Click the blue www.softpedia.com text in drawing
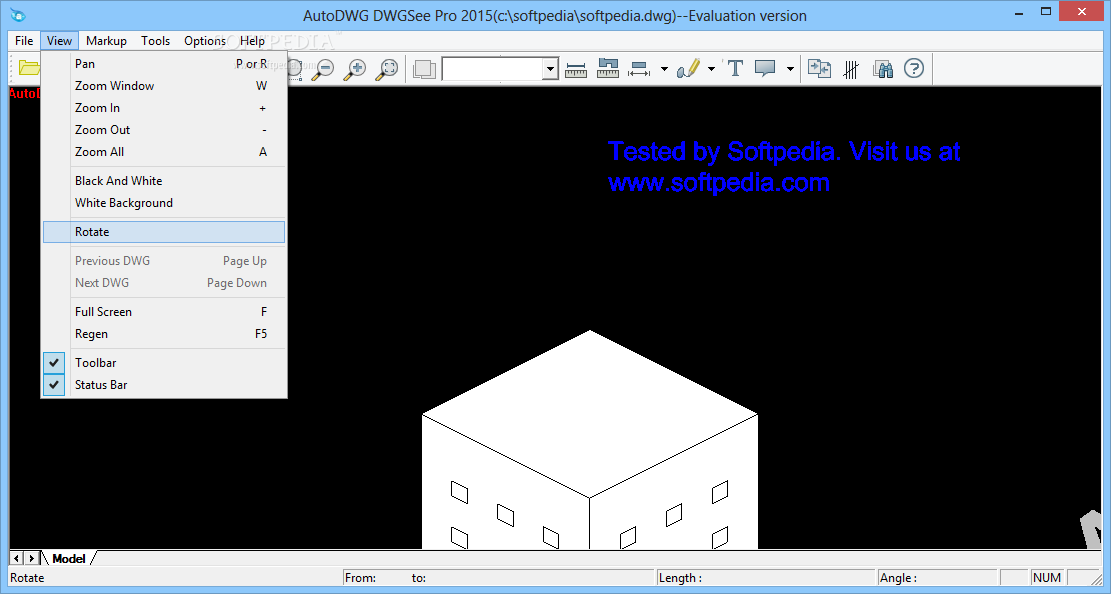This screenshot has height=594, width=1111. coord(718,183)
